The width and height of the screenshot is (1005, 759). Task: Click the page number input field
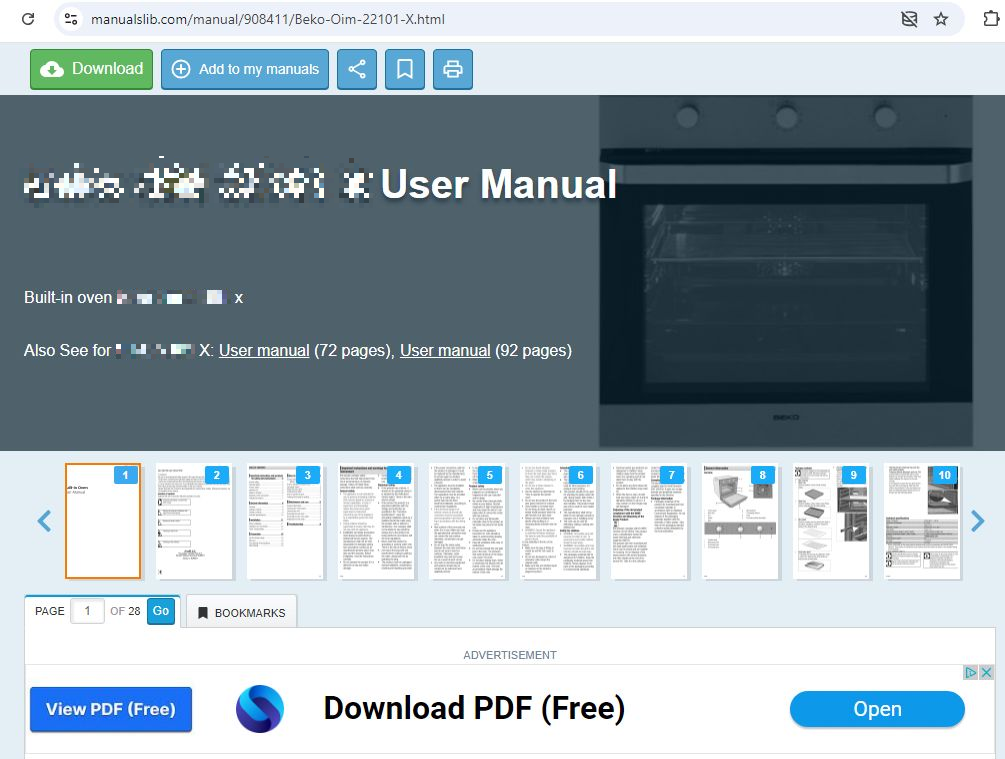(87, 611)
